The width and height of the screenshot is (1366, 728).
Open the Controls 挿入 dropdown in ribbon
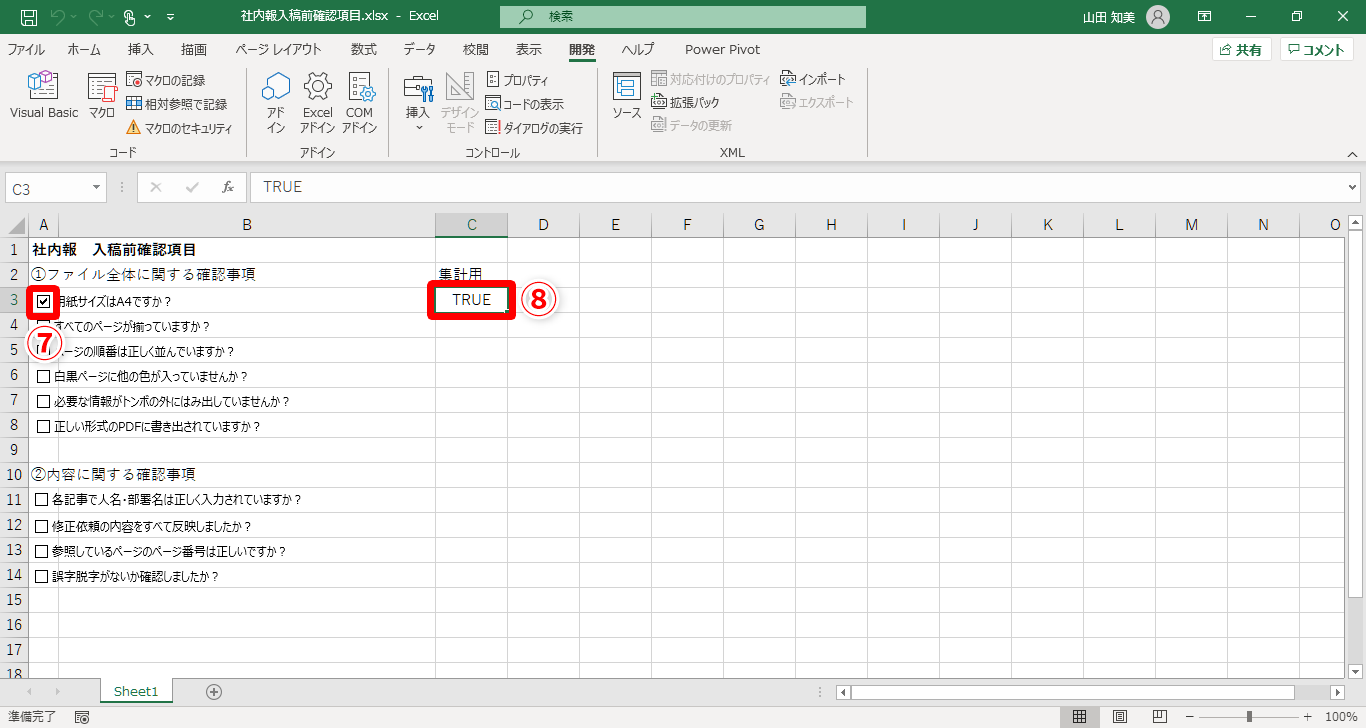pyautogui.click(x=418, y=102)
